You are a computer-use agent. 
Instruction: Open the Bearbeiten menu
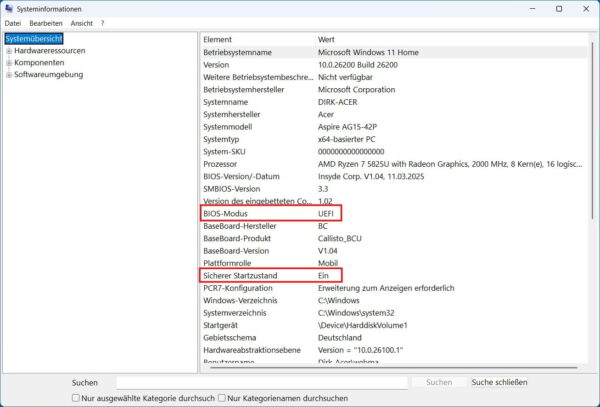point(46,23)
